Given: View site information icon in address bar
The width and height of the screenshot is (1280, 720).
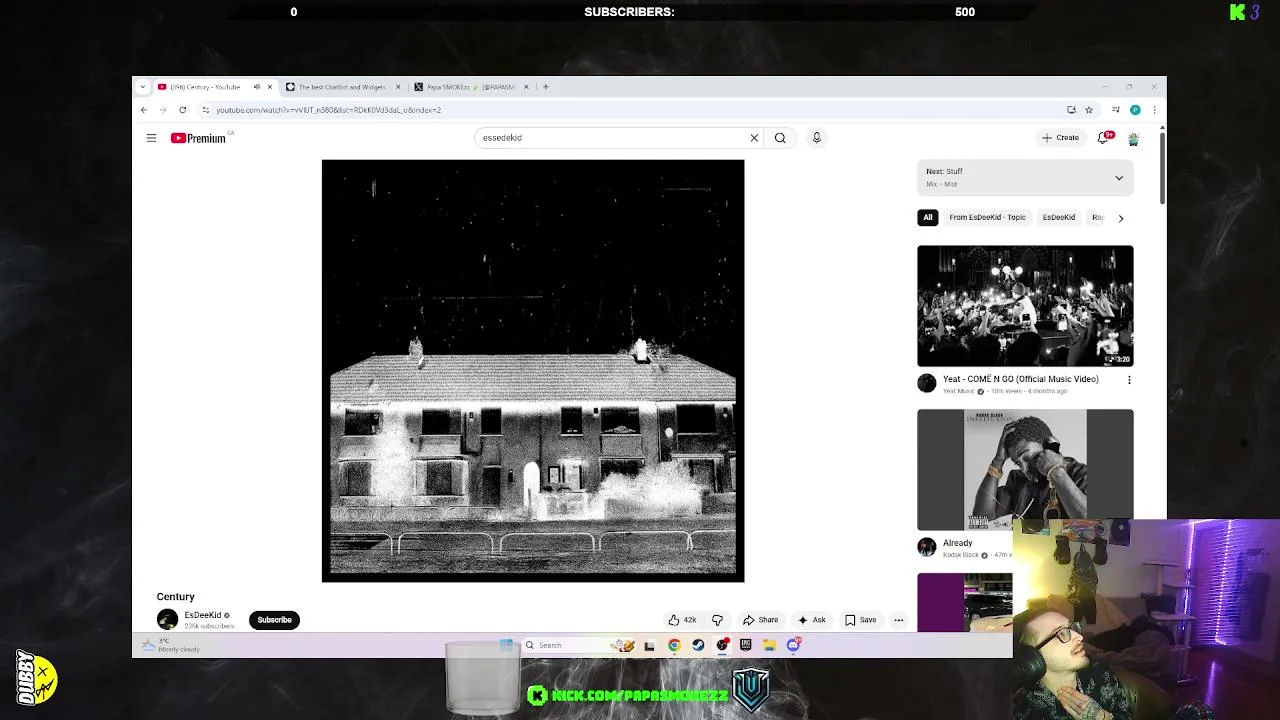Looking at the screenshot, I should click(x=205, y=110).
